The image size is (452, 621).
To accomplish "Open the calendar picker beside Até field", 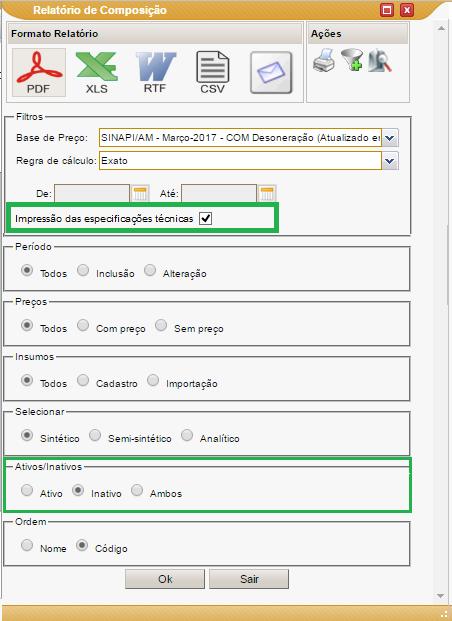I will 267,194.
